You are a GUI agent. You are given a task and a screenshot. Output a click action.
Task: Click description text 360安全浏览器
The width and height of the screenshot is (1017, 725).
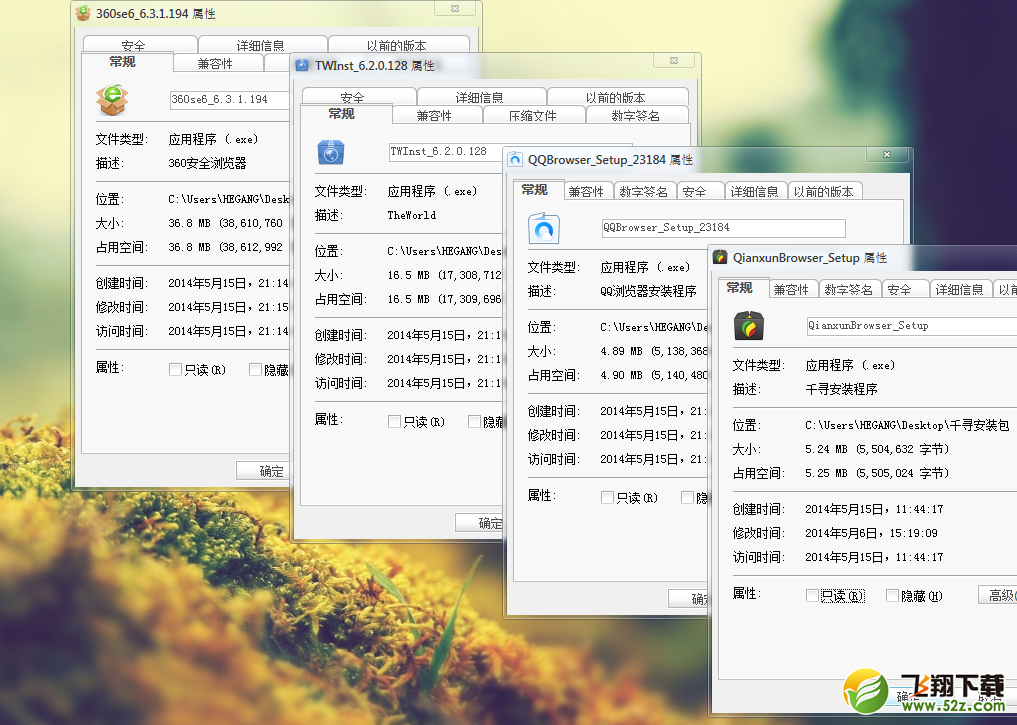coord(207,163)
